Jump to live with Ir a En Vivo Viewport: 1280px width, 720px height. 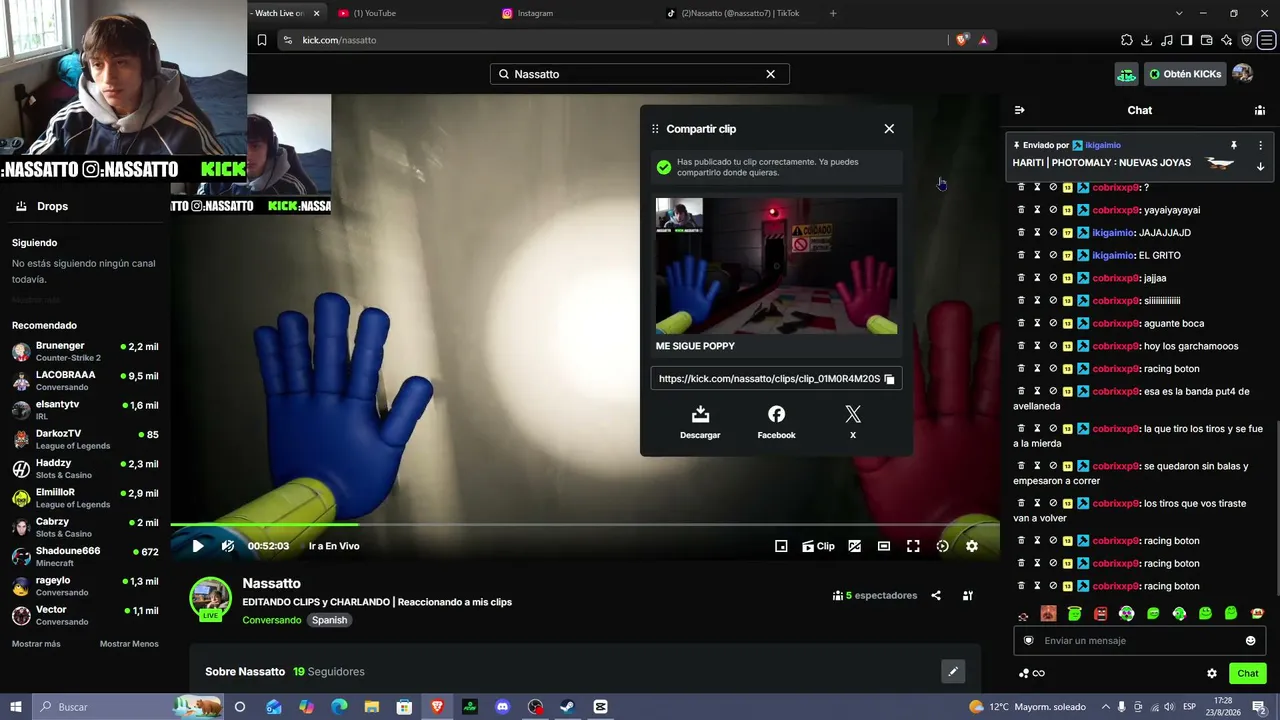click(x=334, y=546)
